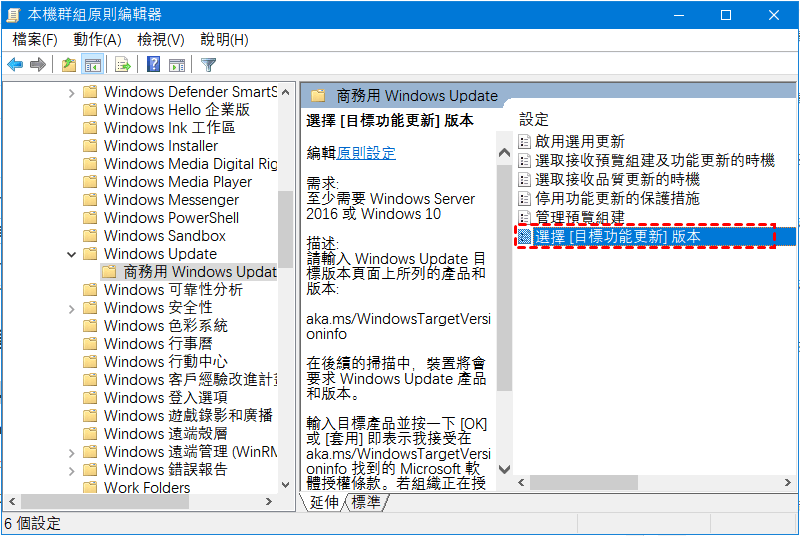Click the folder icon of Windows Sandbox
The width and height of the screenshot is (800, 536).
[90, 236]
